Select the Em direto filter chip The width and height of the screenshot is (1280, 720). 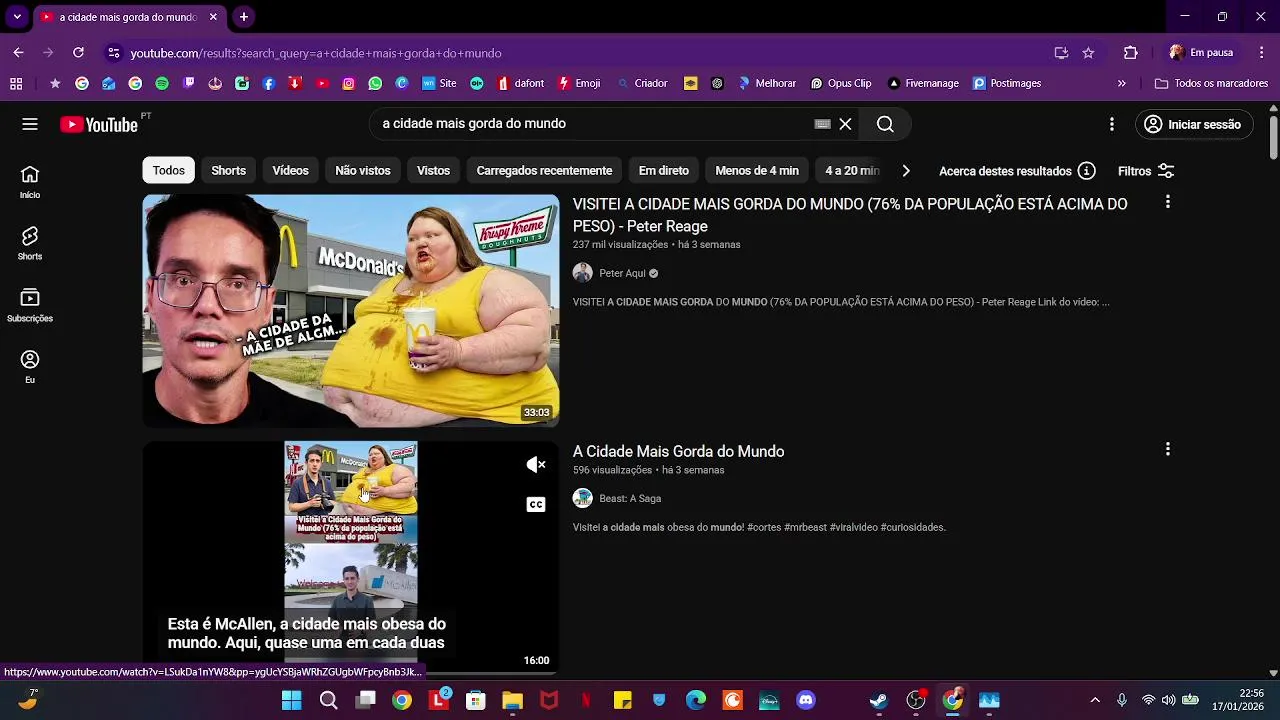point(664,171)
